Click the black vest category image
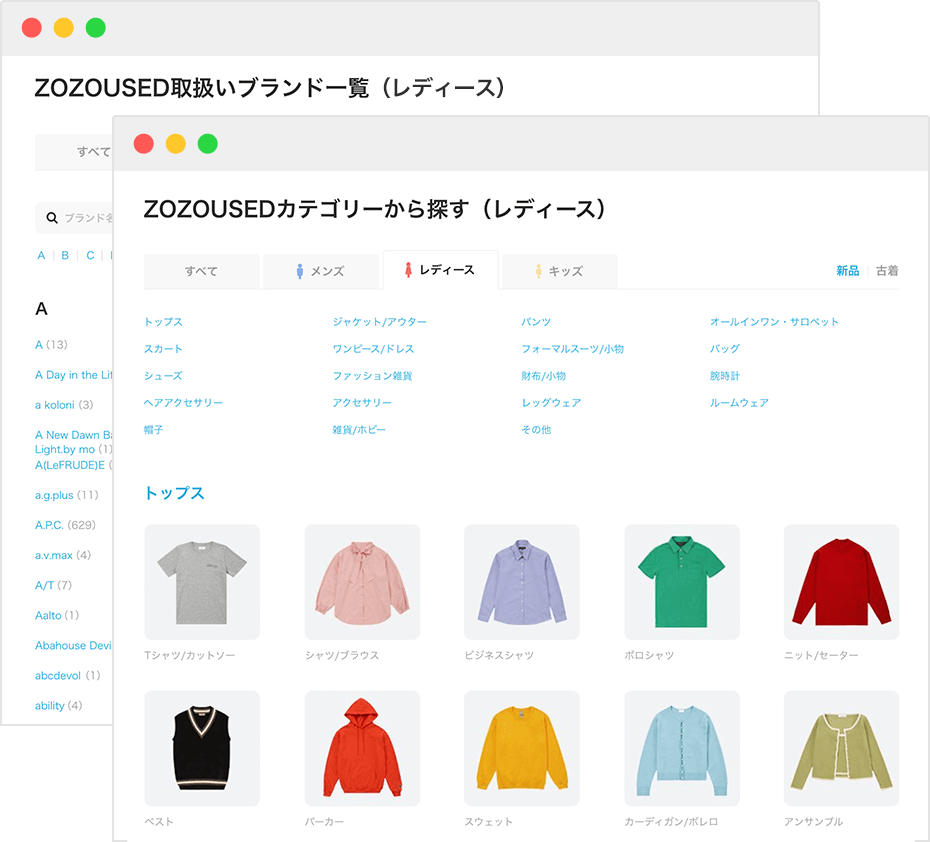 pos(202,748)
